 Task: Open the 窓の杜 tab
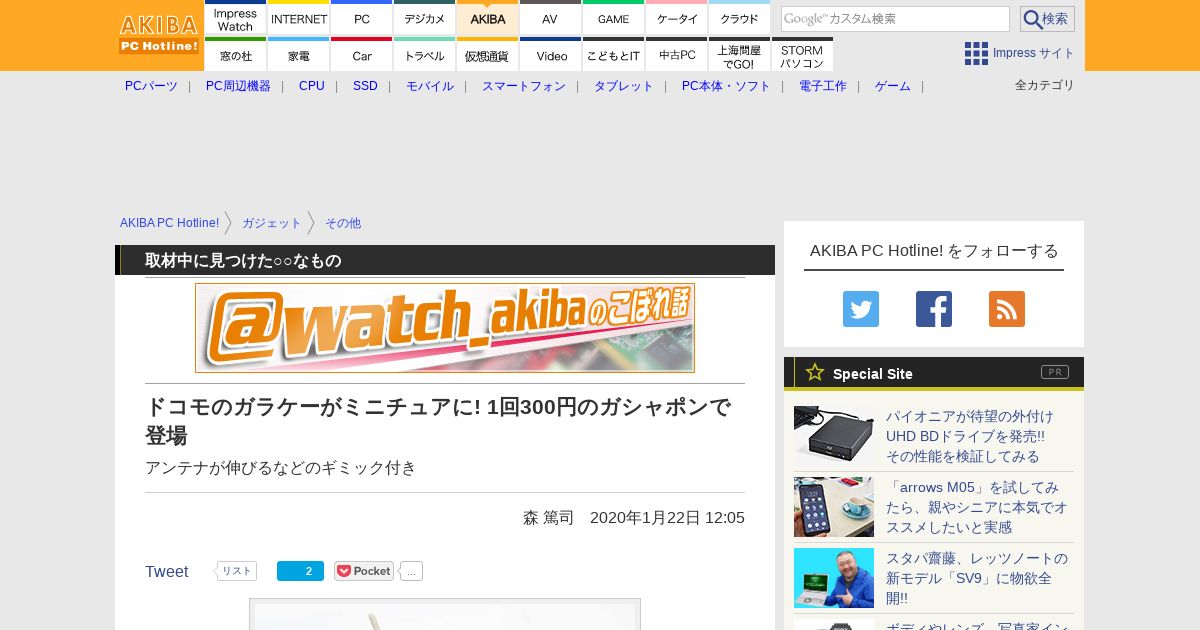[x=235, y=55]
